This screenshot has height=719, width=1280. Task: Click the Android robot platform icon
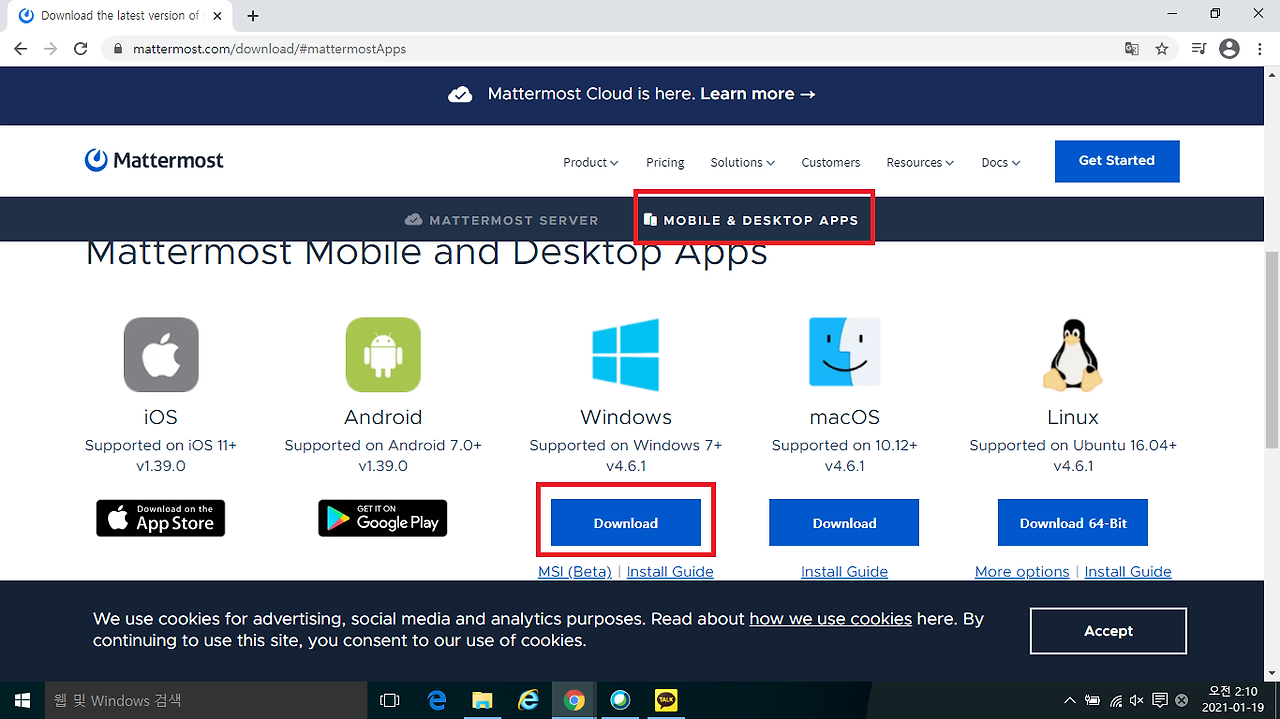click(383, 355)
